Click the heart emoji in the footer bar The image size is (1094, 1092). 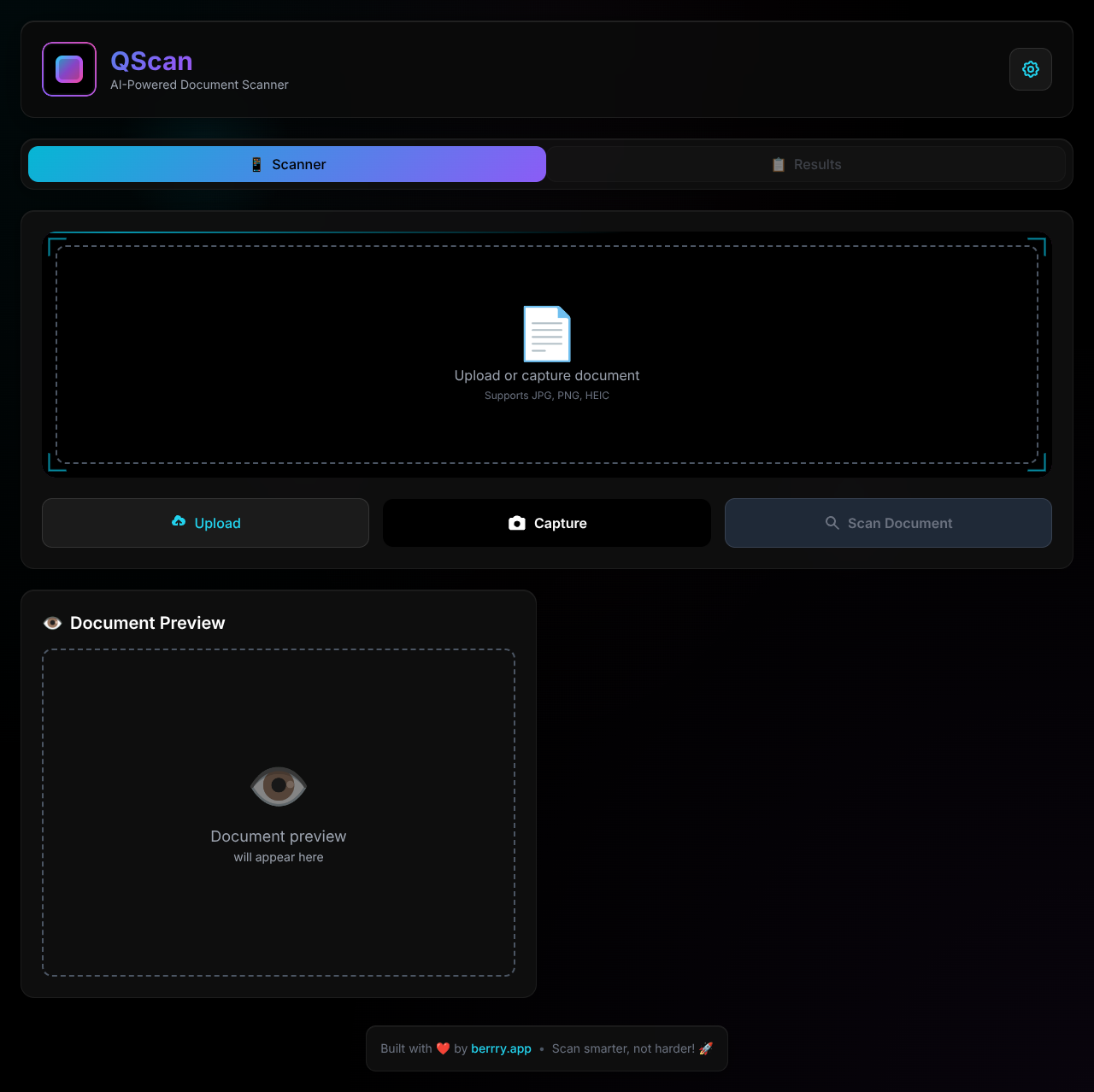[x=441, y=1048]
